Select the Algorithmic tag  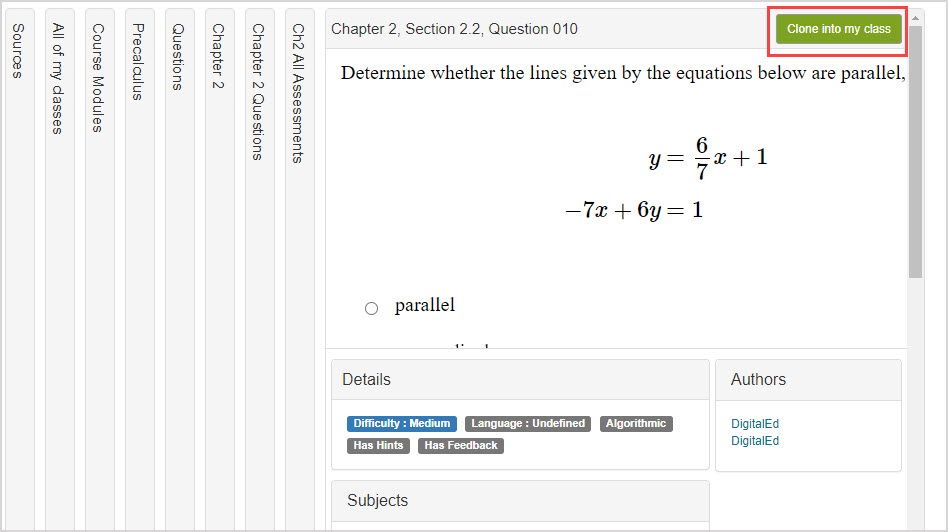636,424
